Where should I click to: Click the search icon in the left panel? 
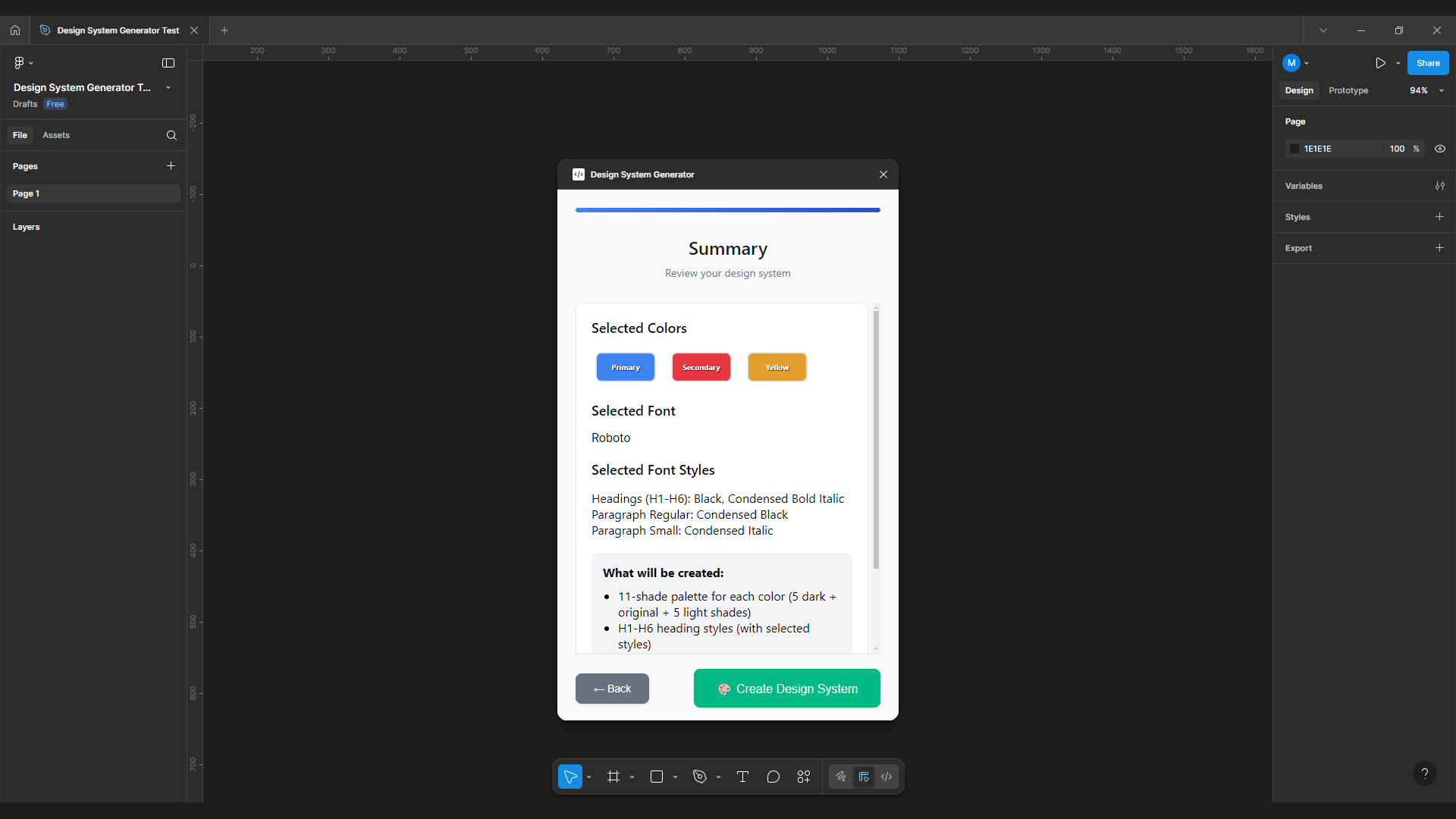(x=171, y=135)
